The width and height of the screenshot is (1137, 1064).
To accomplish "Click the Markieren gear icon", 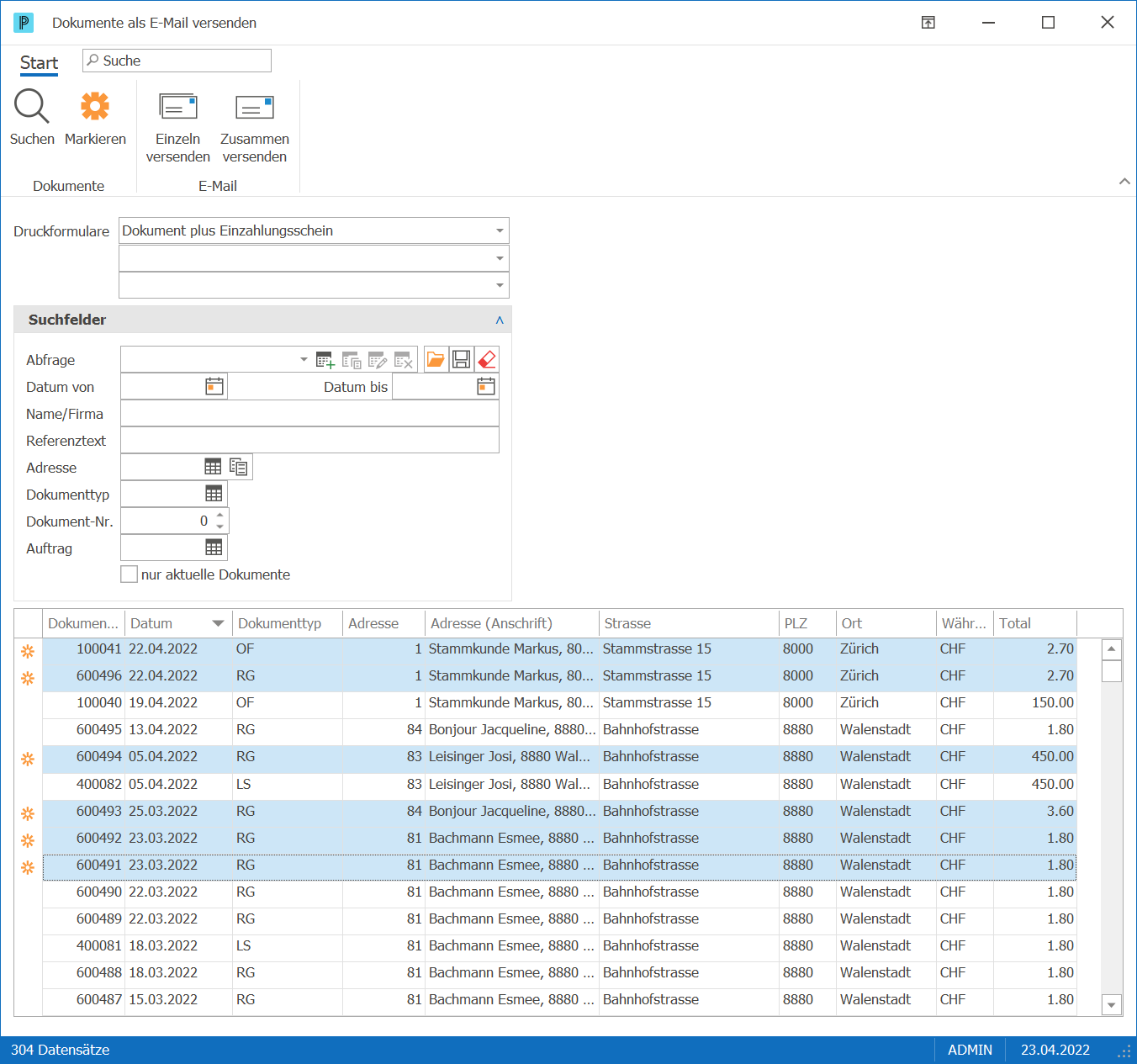I will (95, 107).
